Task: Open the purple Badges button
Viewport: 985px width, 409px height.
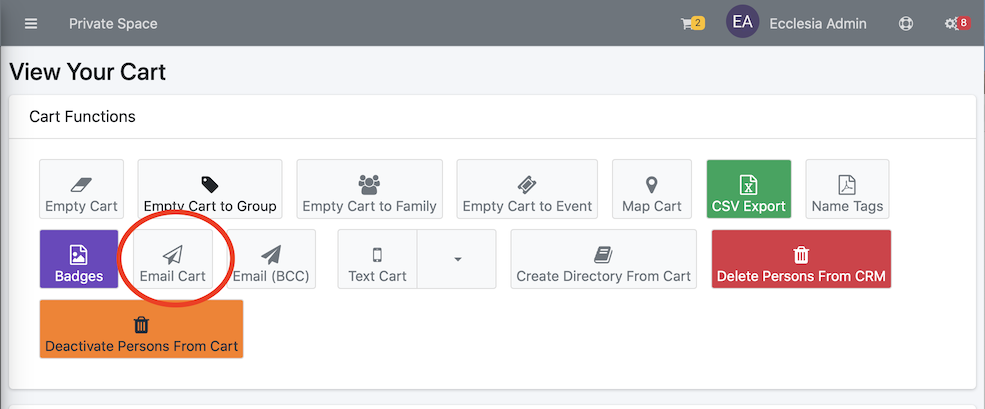Action: 79,259
